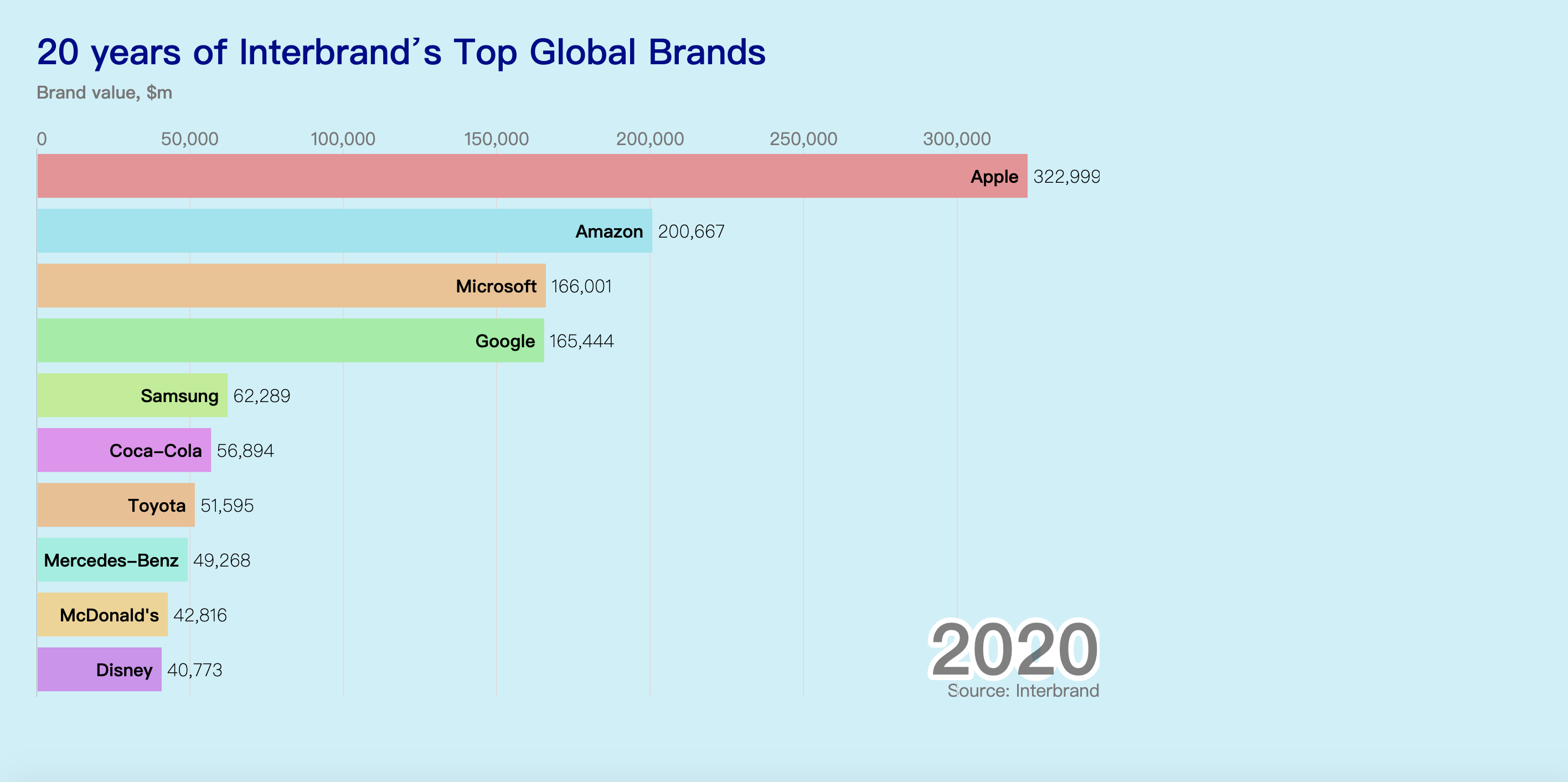The height and width of the screenshot is (782, 1568).
Task: Click the 150,000 axis tick label
Action: pos(497,139)
